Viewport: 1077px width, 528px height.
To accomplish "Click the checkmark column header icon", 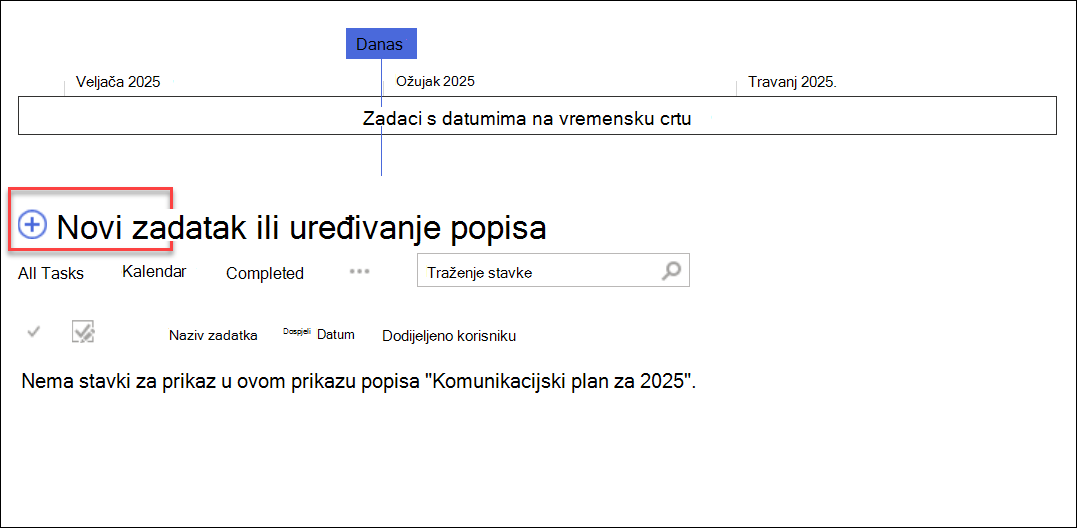I will [34, 332].
